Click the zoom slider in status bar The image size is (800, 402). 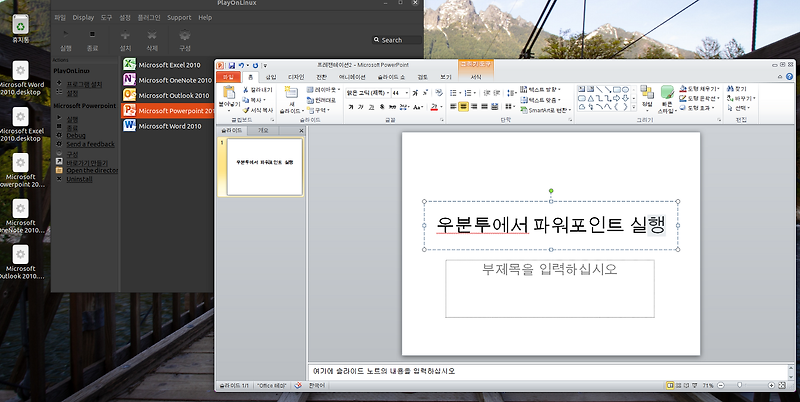coord(740,386)
